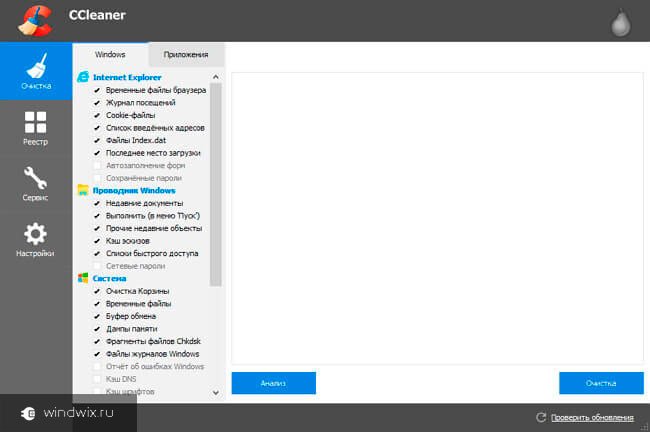
Task: Uncheck Прочие недавние объекты
Action: click(x=97, y=228)
